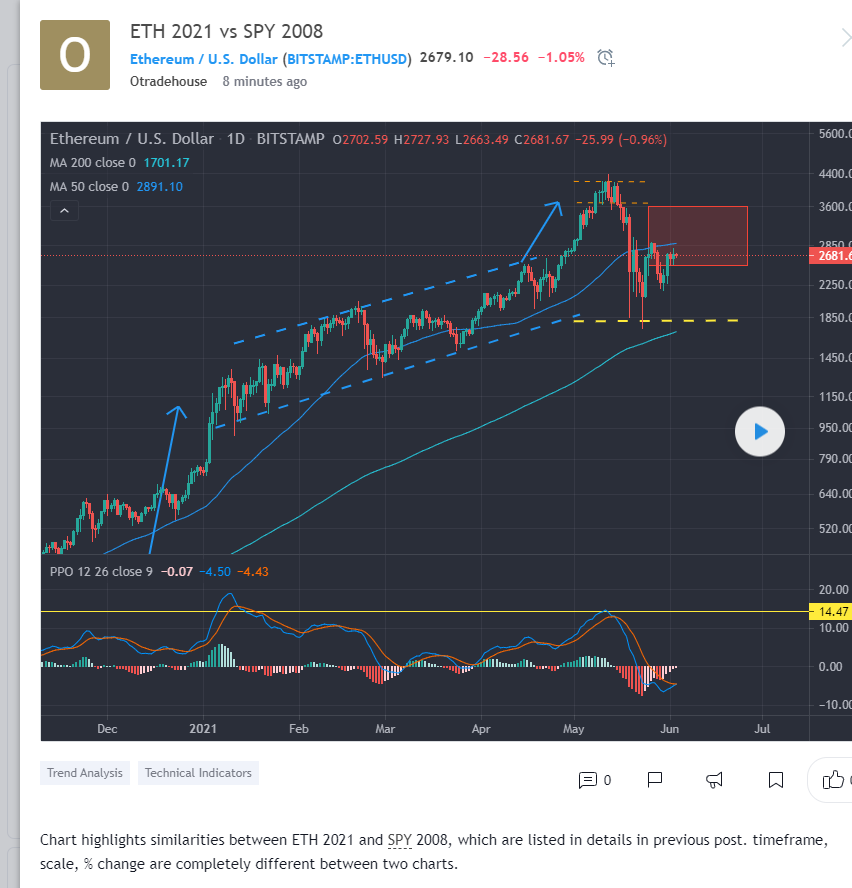Open the BITSTAMP:ETHUSD symbol link

tap(347, 59)
